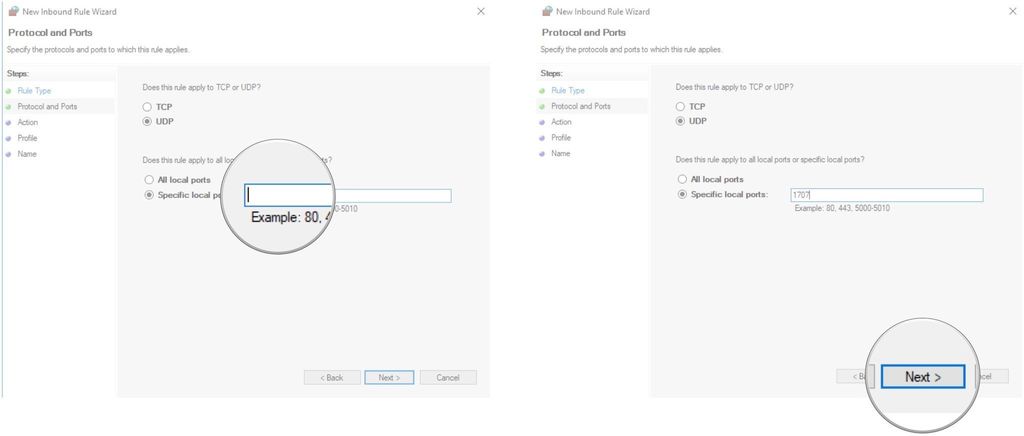The width and height of the screenshot is (1024, 436).
Task: Click the port field containing 1707
Action: pyautogui.click(x=884, y=195)
